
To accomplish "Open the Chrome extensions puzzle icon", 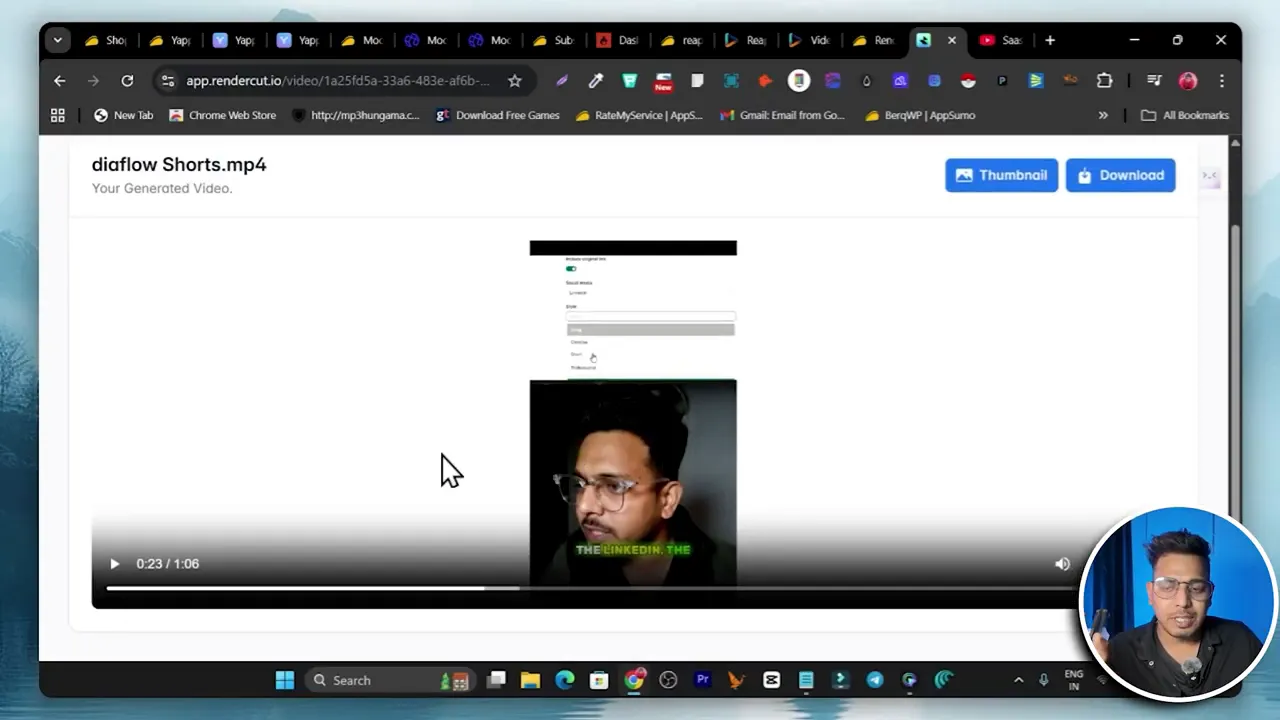I will point(1104,81).
